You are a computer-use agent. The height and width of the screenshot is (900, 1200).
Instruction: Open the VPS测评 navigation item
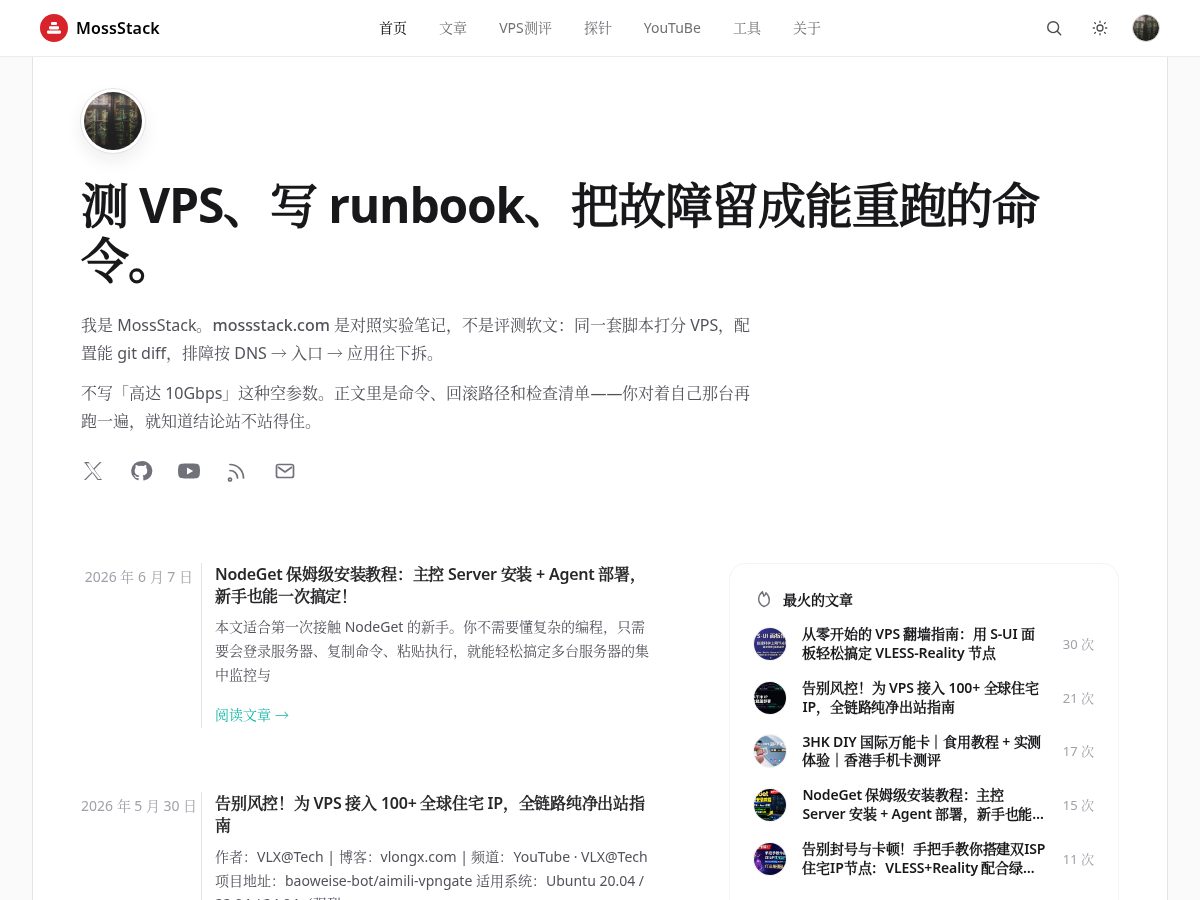pyautogui.click(x=525, y=28)
